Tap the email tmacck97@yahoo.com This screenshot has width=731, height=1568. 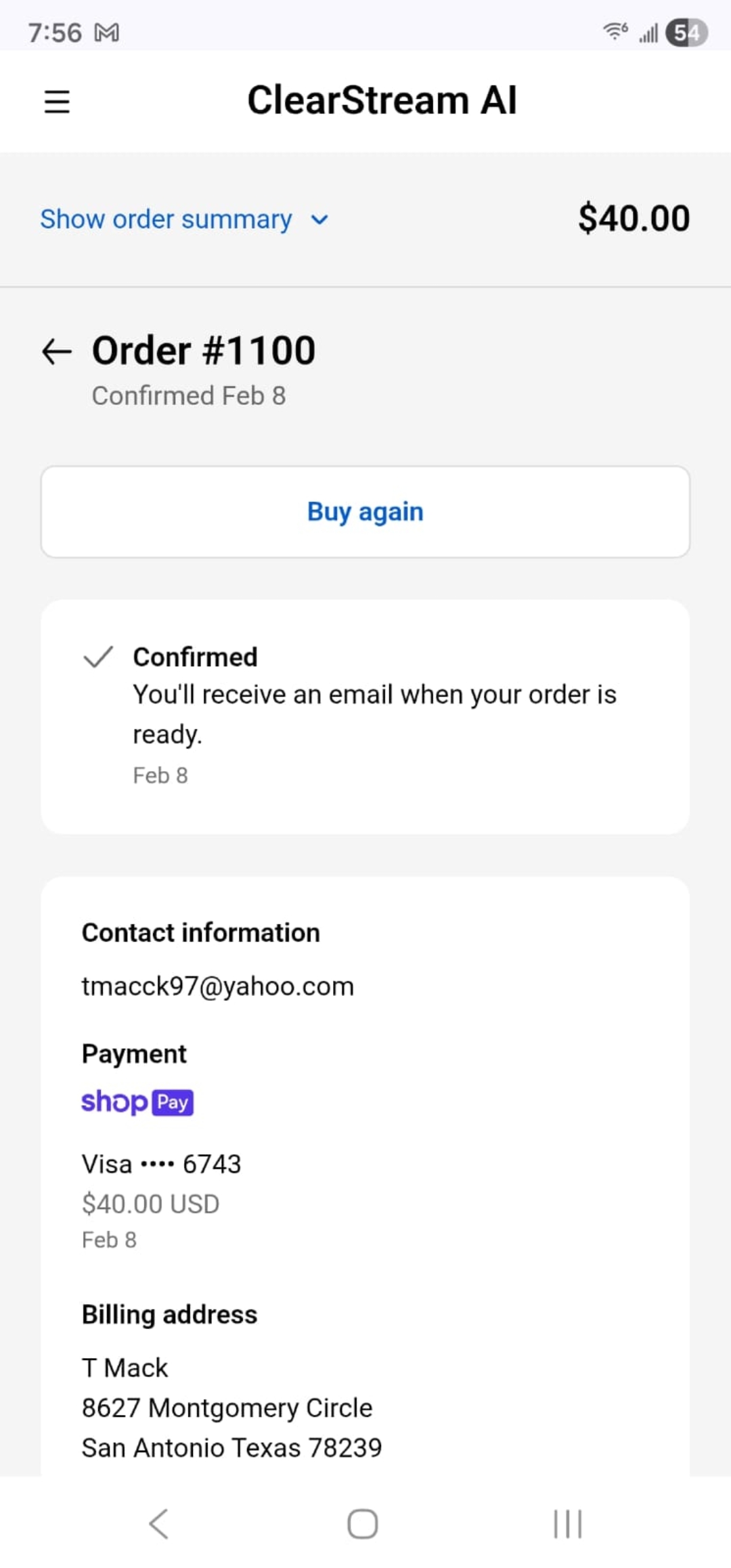[x=218, y=986]
